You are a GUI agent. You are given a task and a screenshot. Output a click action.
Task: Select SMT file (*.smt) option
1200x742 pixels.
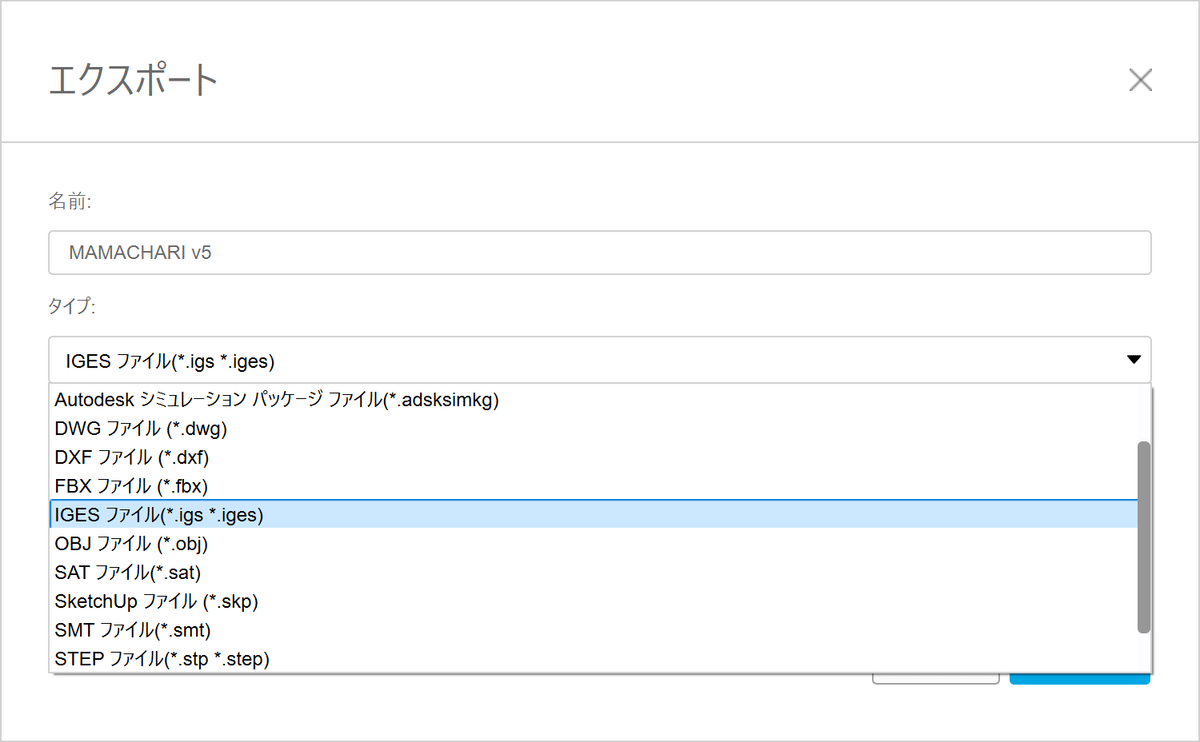point(133,630)
